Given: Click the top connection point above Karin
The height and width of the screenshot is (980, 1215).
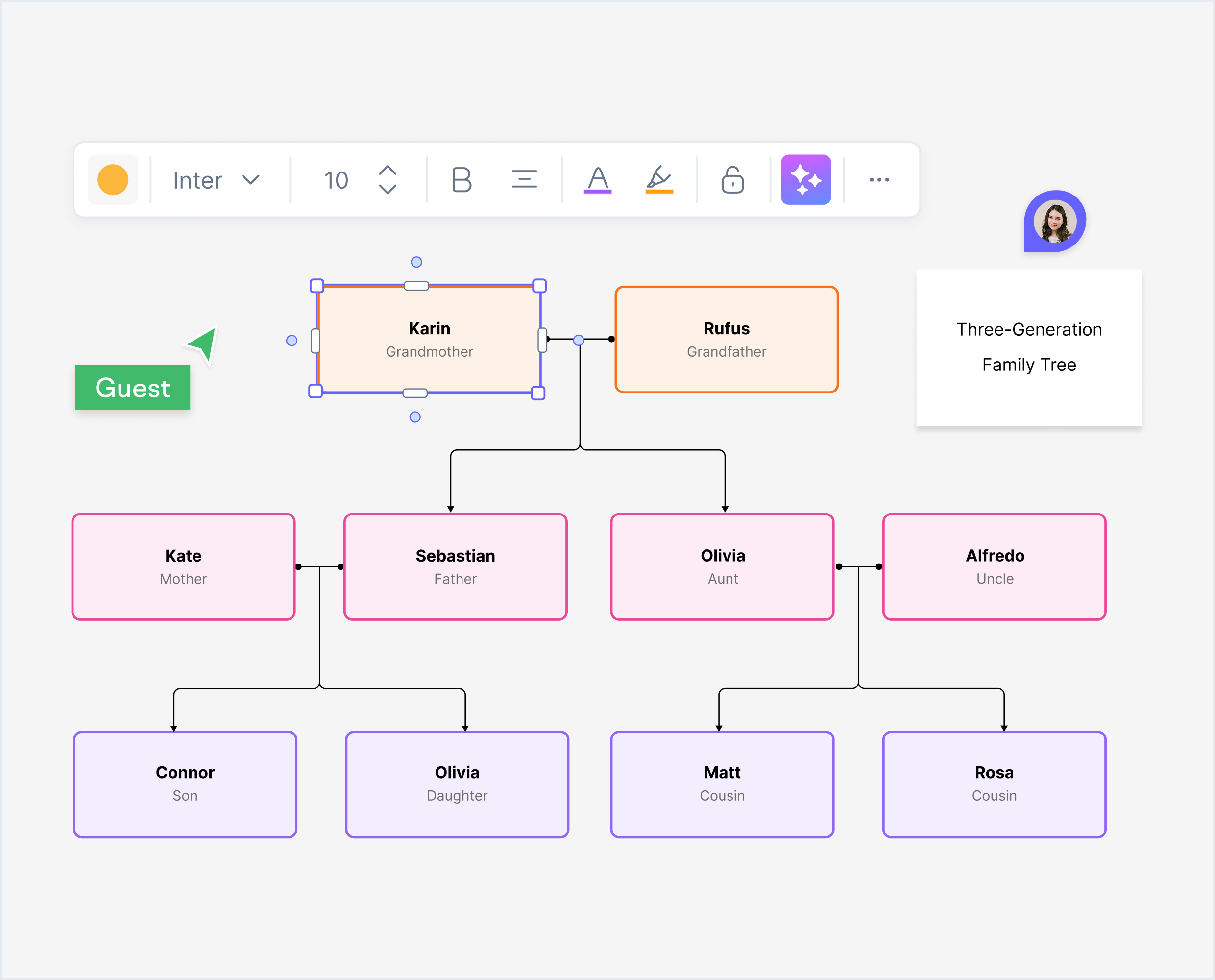Looking at the screenshot, I should coord(416,262).
